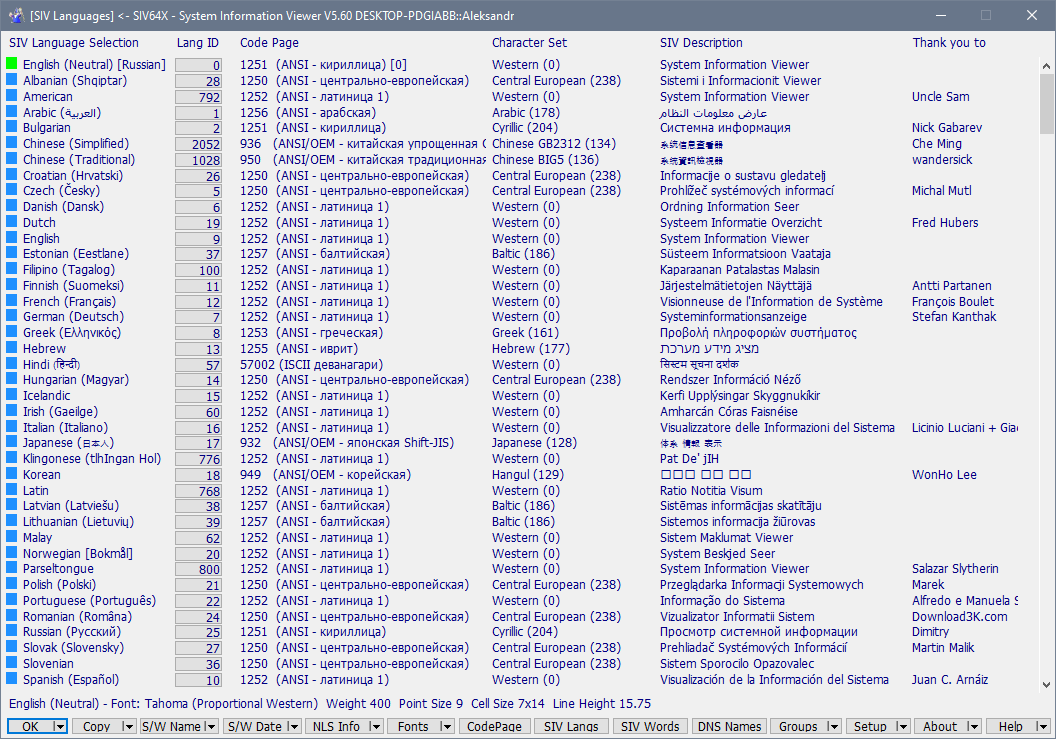Select the blue square beside Albanian (Shqiptar)
1056x739 pixels.
[11, 79]
